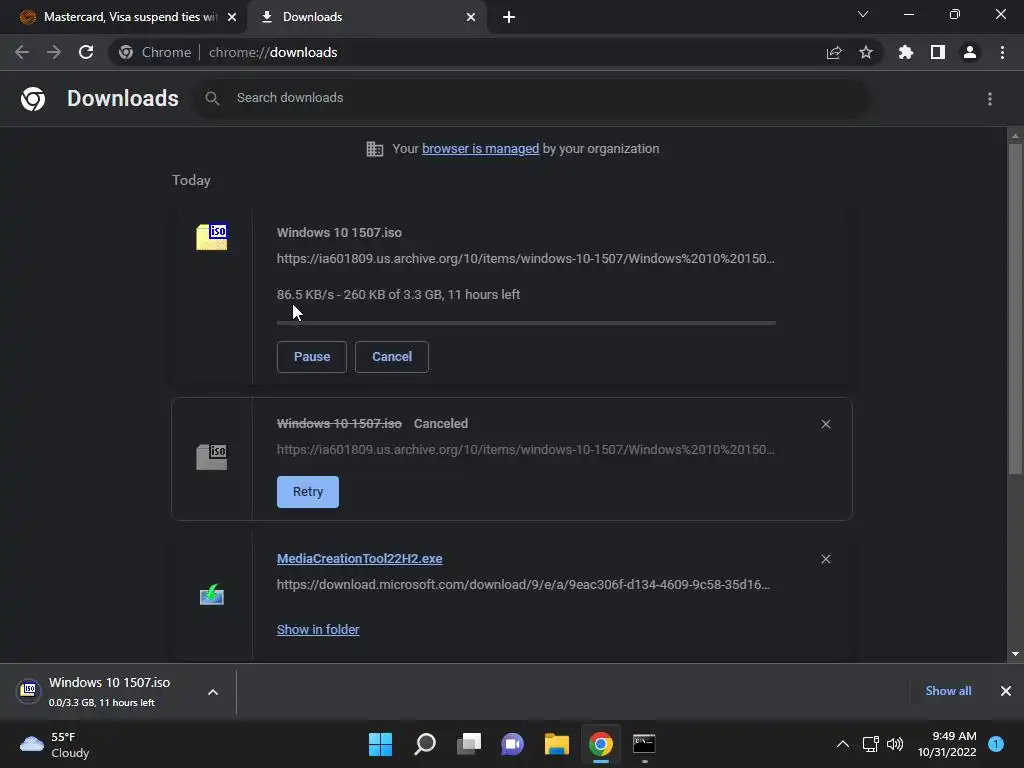Open the Extensions puzzle icon
1024x768 pixels.
tap(906, 52)
